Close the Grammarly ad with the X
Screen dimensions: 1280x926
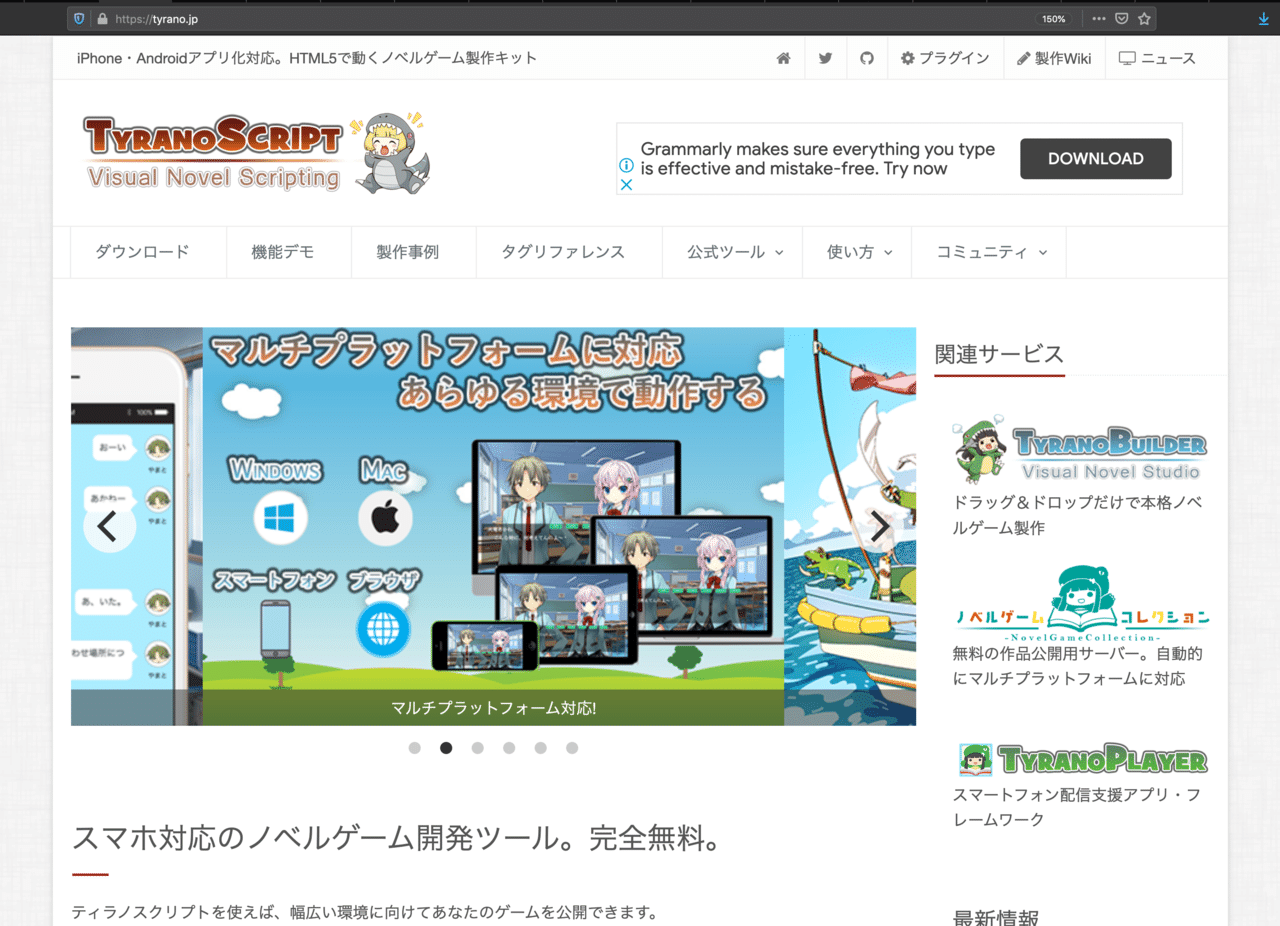pos(626,185)
